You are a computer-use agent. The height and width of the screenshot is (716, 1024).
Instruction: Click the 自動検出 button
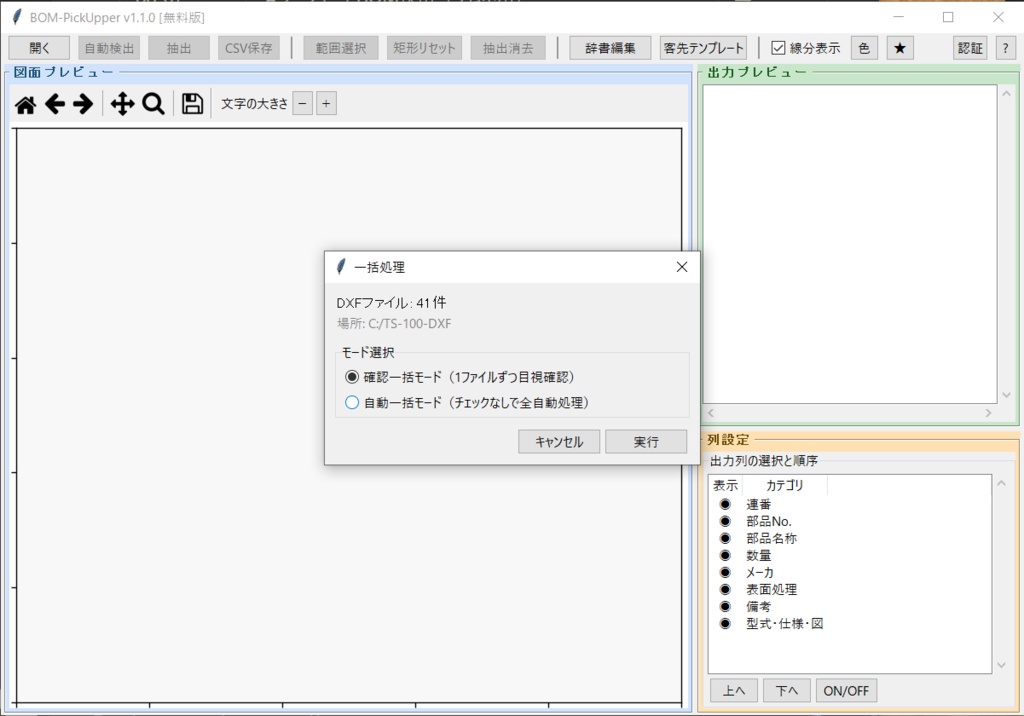[x=109, y=48]
